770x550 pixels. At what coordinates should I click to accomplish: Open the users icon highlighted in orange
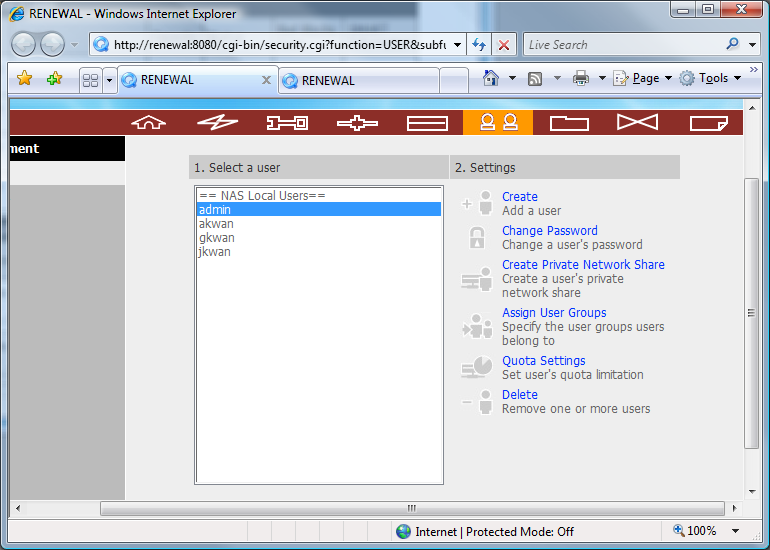point(497,122)
